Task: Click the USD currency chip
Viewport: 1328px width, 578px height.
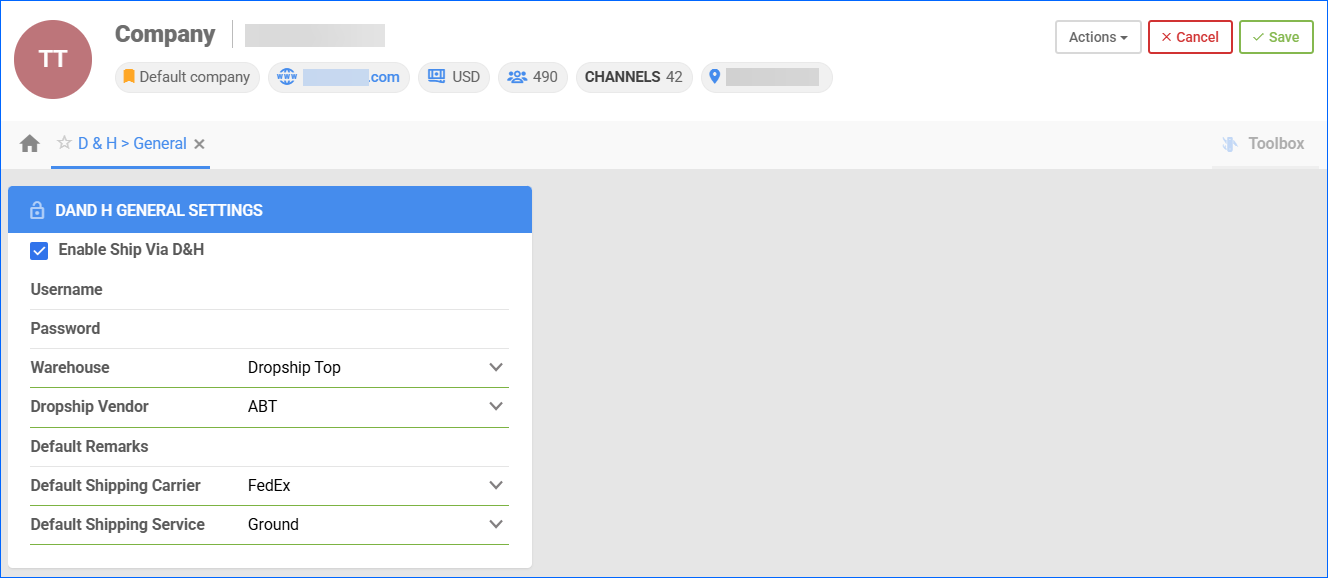Action: point(454,77)
